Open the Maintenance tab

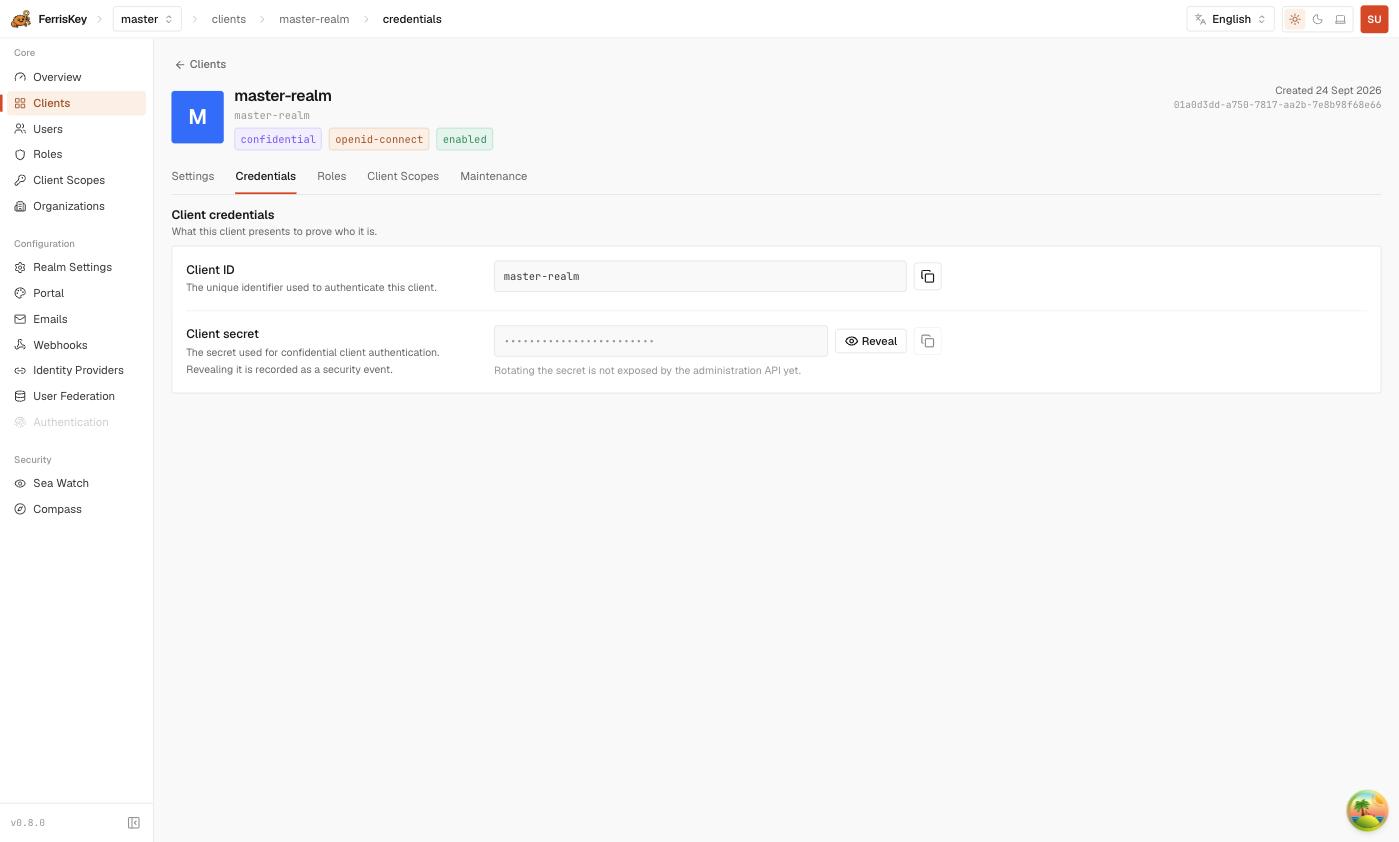click(494, 176)
